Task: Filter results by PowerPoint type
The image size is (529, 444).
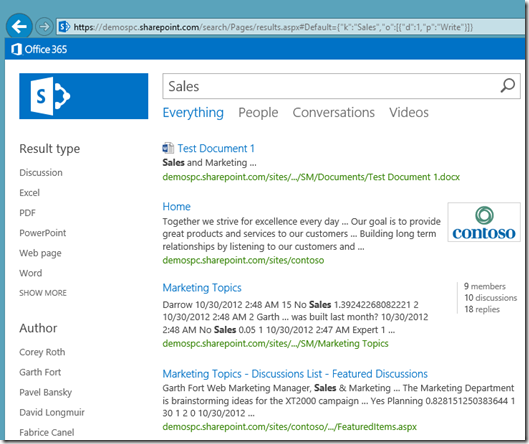Action: pos(43,233)
